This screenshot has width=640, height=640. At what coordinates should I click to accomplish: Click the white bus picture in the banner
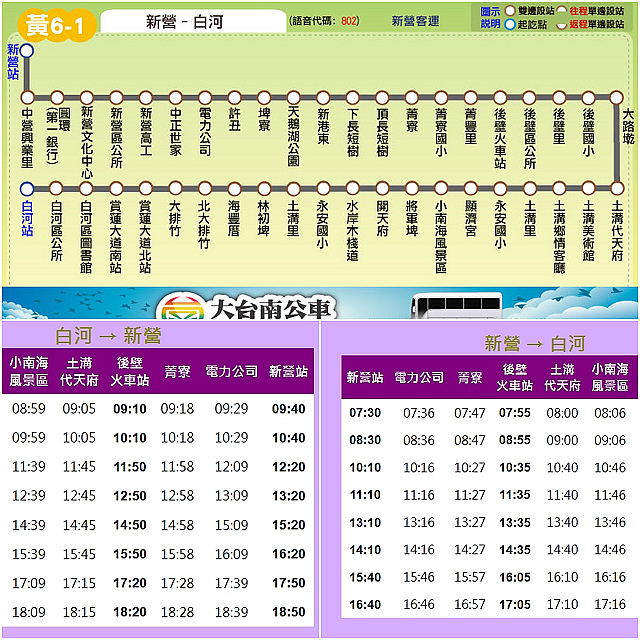tap(456, 306)
